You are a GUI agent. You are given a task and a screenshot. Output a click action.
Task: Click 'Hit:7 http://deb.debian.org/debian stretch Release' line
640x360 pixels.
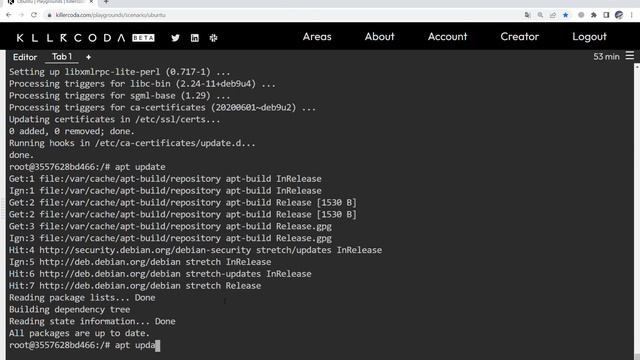click(135, 286)
